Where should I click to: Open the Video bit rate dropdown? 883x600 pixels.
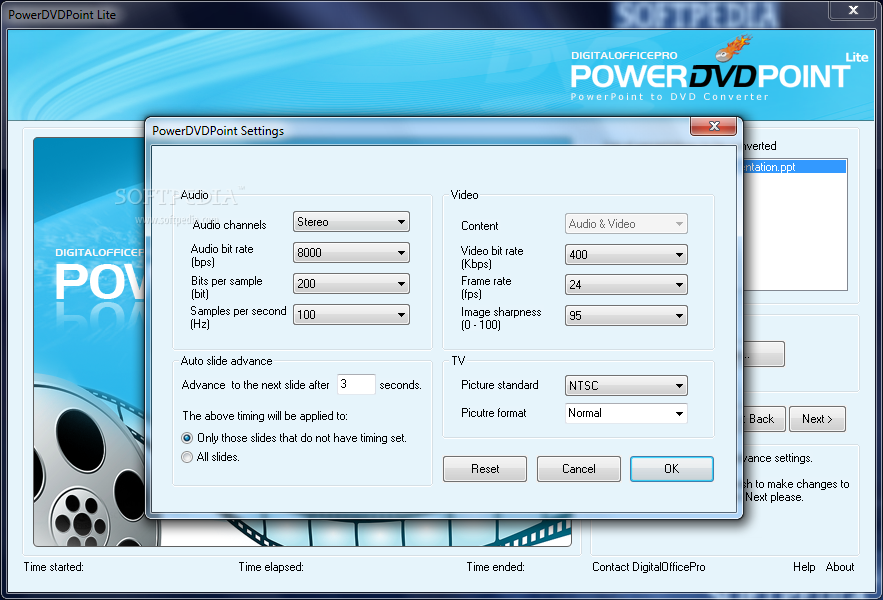(626, 255)
